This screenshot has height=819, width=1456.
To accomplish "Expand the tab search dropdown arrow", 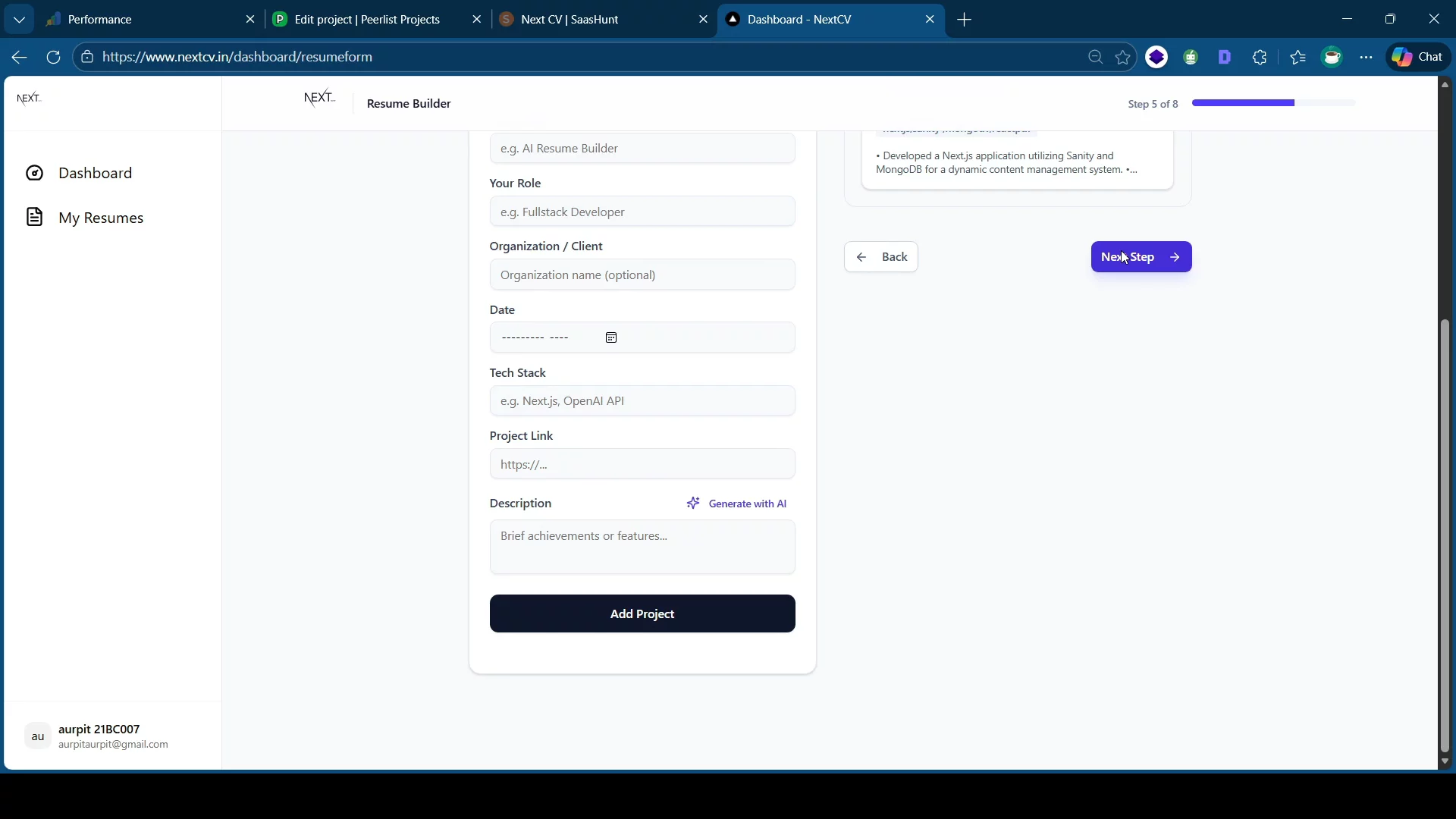I will coord(19,20).
